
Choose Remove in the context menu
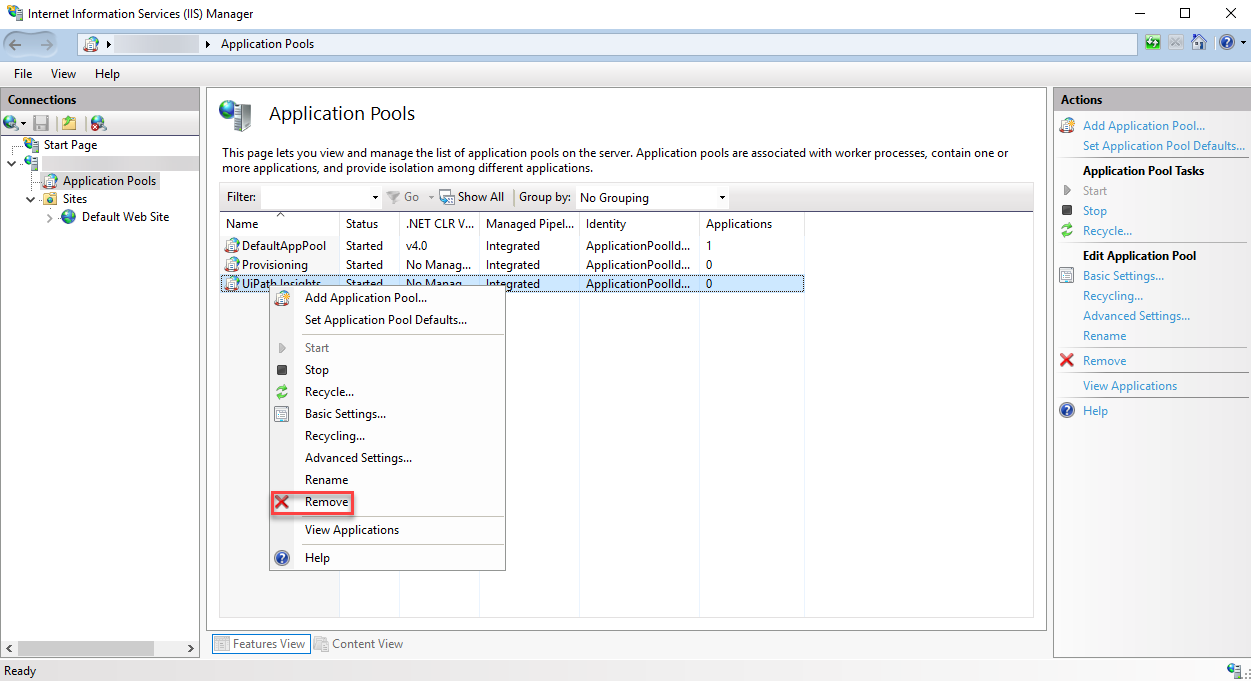click(x=327, y=502)
